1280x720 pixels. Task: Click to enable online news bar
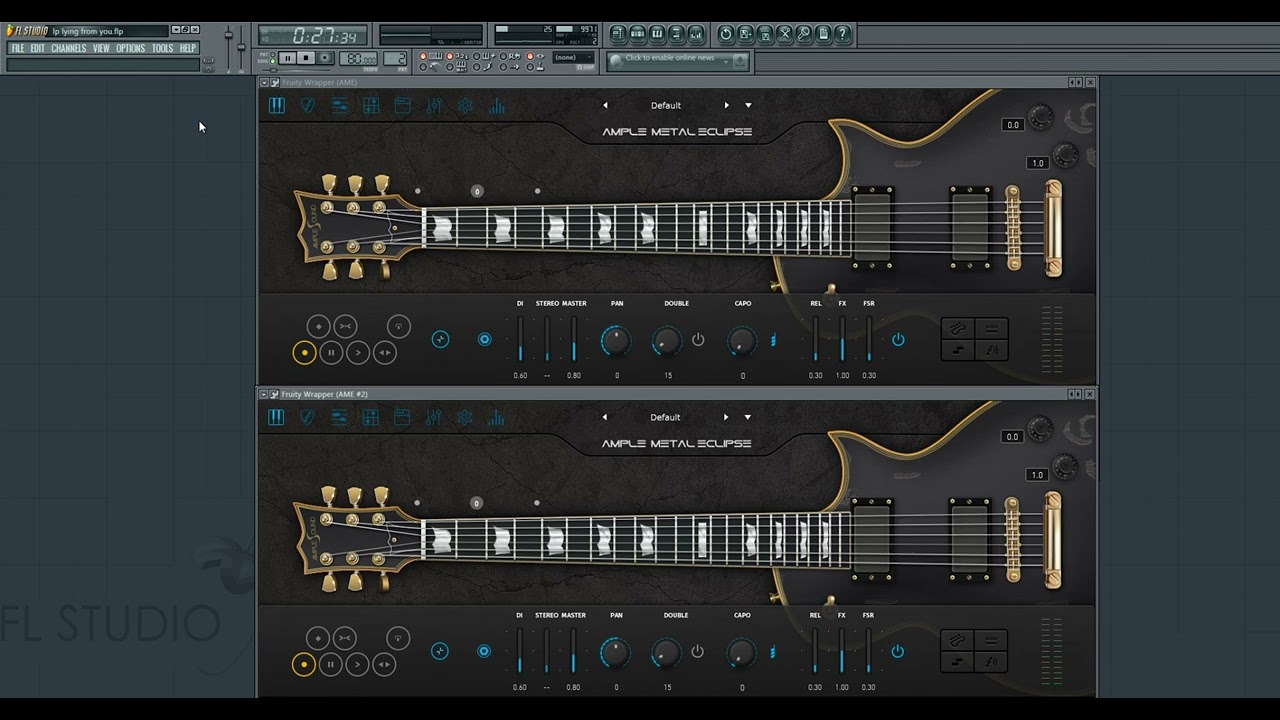(x=677, y=61)
